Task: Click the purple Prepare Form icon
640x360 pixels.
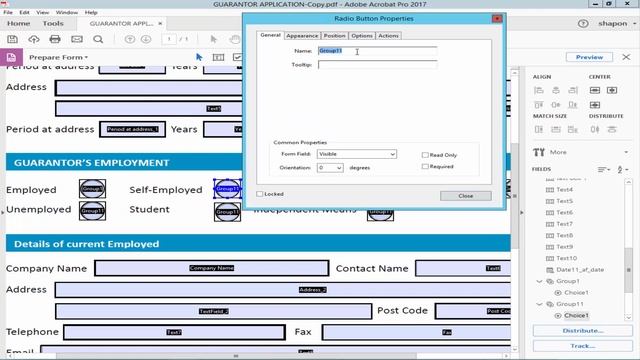Action: (11, 57)
